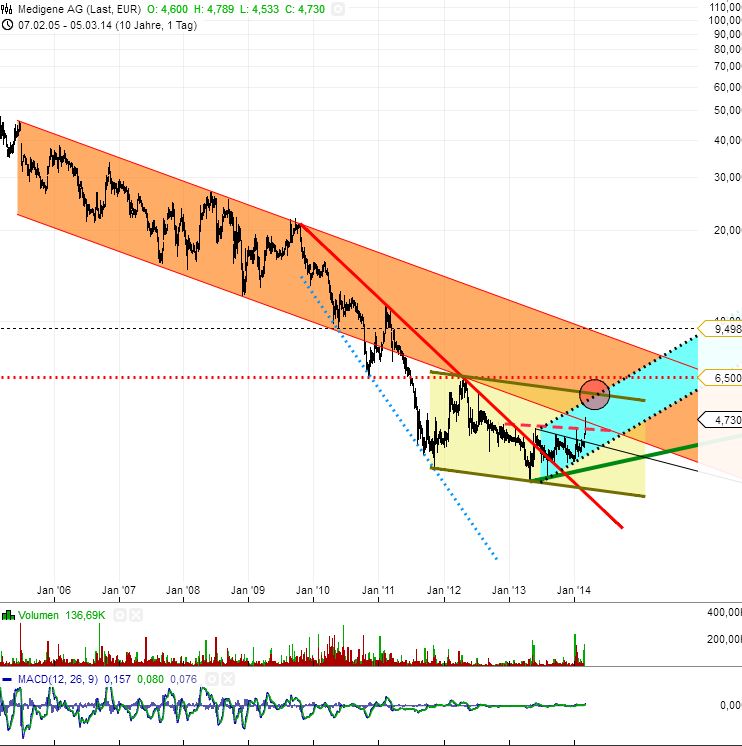Image resolution: width=742 pixels, height=746 pixels.
Task: Click the MACD line legend icon
Action: (x=7, y=679)
